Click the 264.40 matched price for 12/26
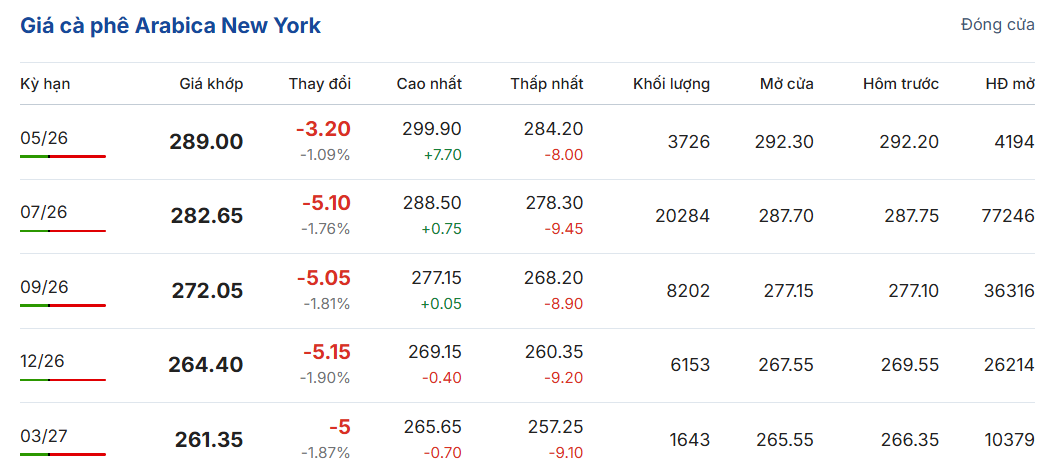This screenshot has height=472, width=1062. pos(205,365)
